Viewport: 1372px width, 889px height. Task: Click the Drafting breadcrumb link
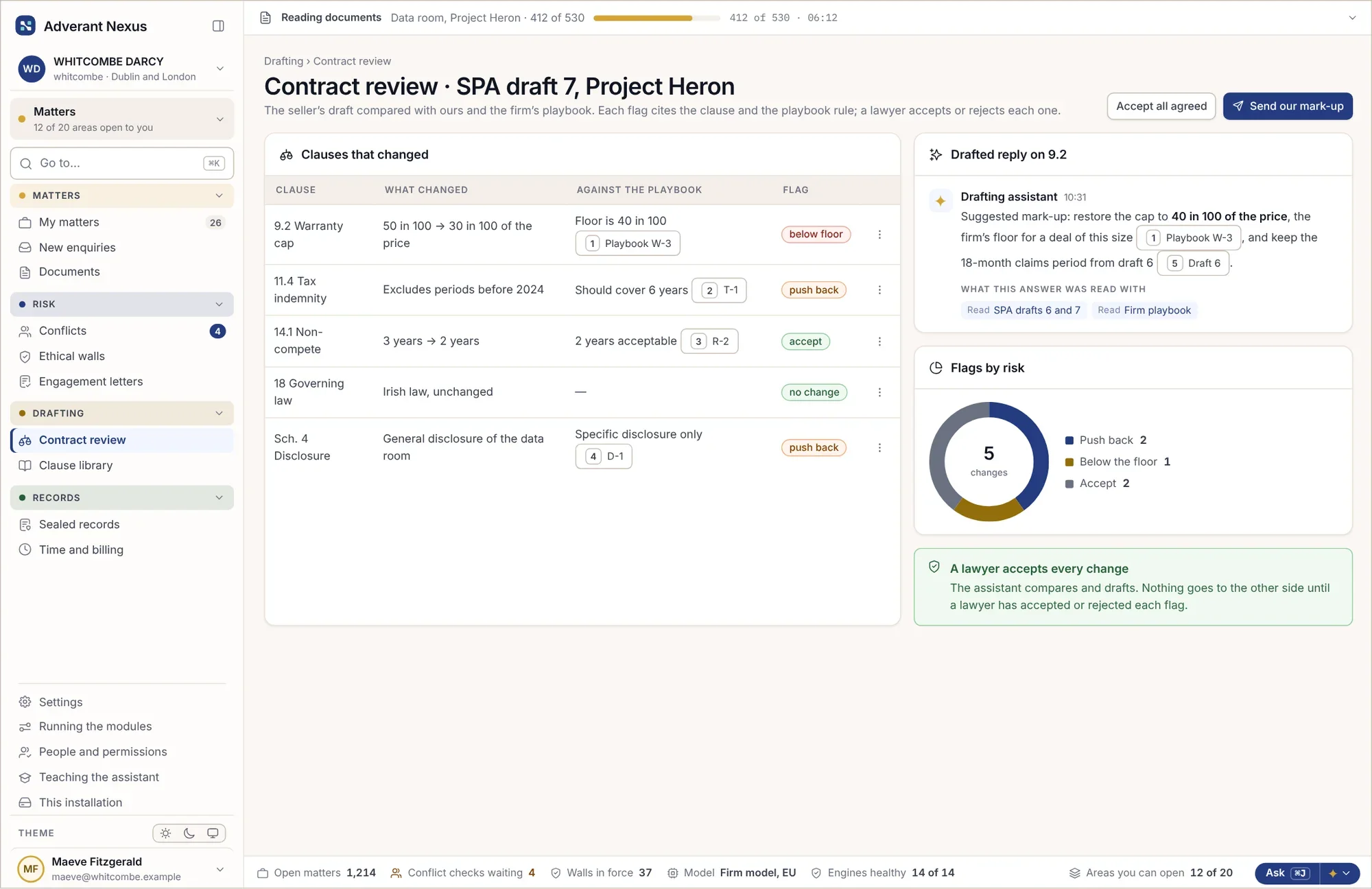(x=283, y=61)
